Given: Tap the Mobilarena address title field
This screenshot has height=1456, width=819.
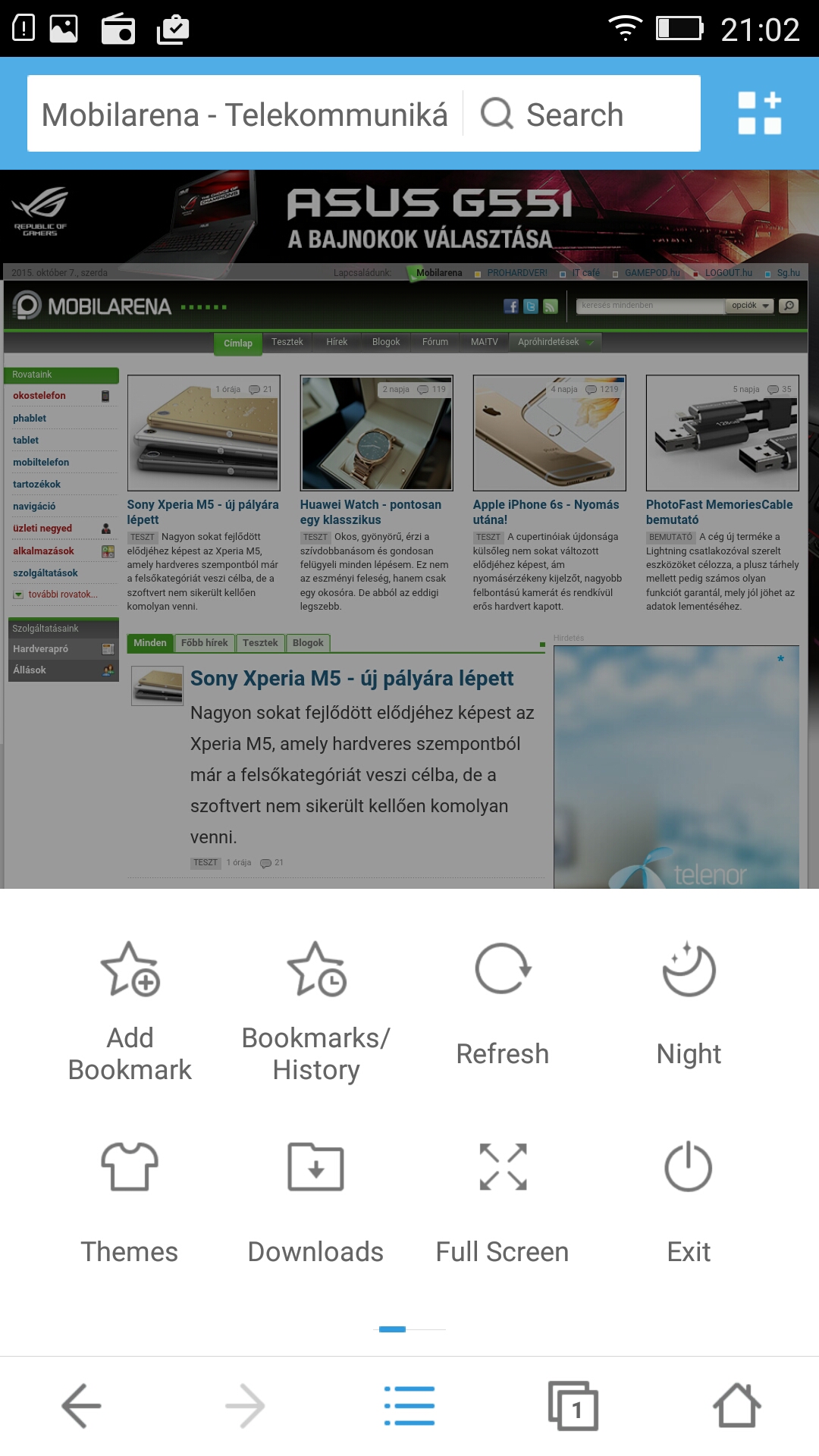Looking at the screenshot, I should click(x=245, y=114).
